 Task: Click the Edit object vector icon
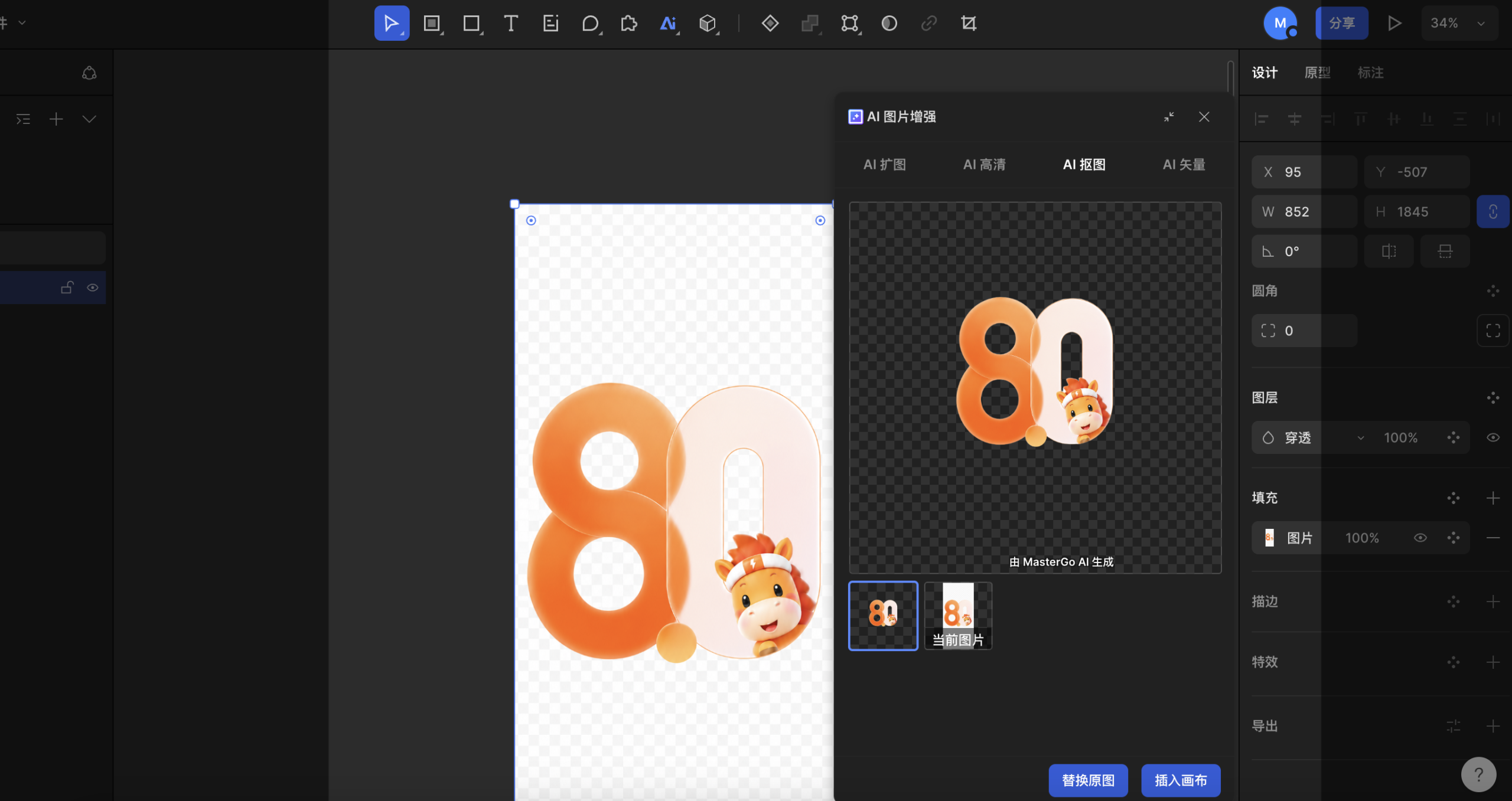849,23
